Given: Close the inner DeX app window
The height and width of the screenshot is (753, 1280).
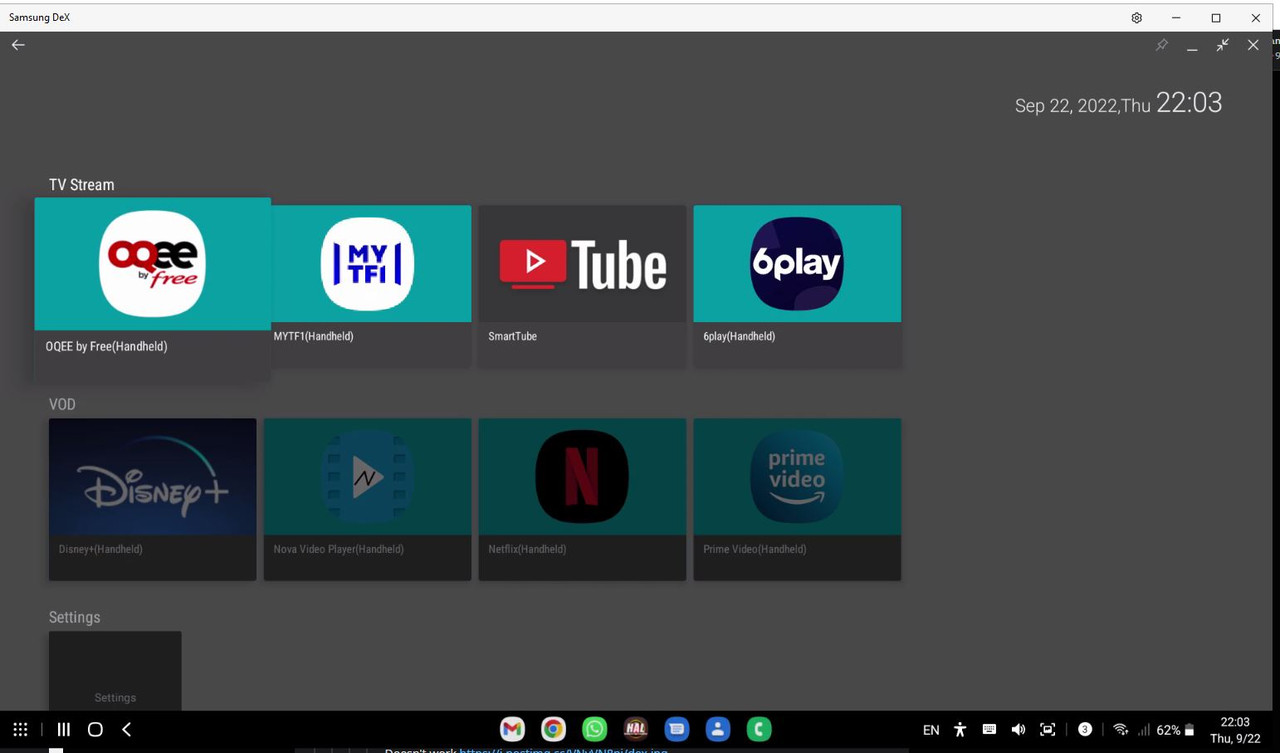Looking at the screenshot, I should tap(1253, 45).
